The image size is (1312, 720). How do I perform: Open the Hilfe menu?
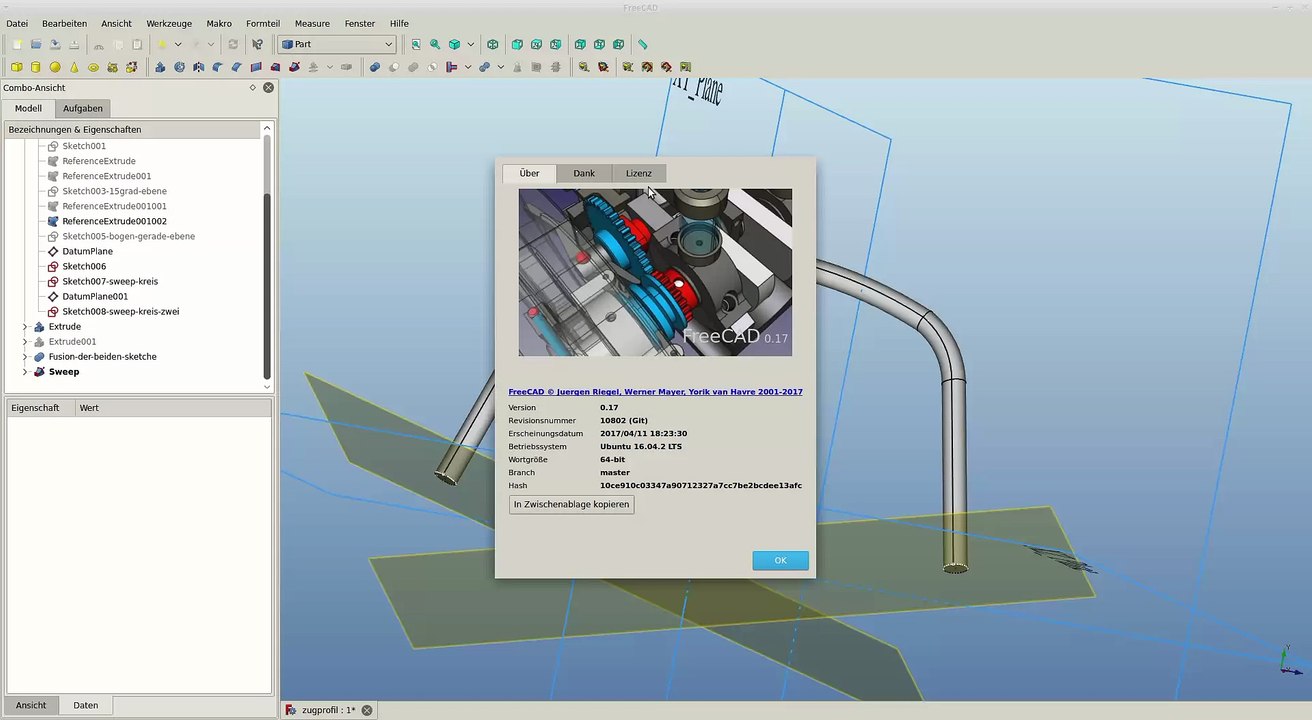399,23
